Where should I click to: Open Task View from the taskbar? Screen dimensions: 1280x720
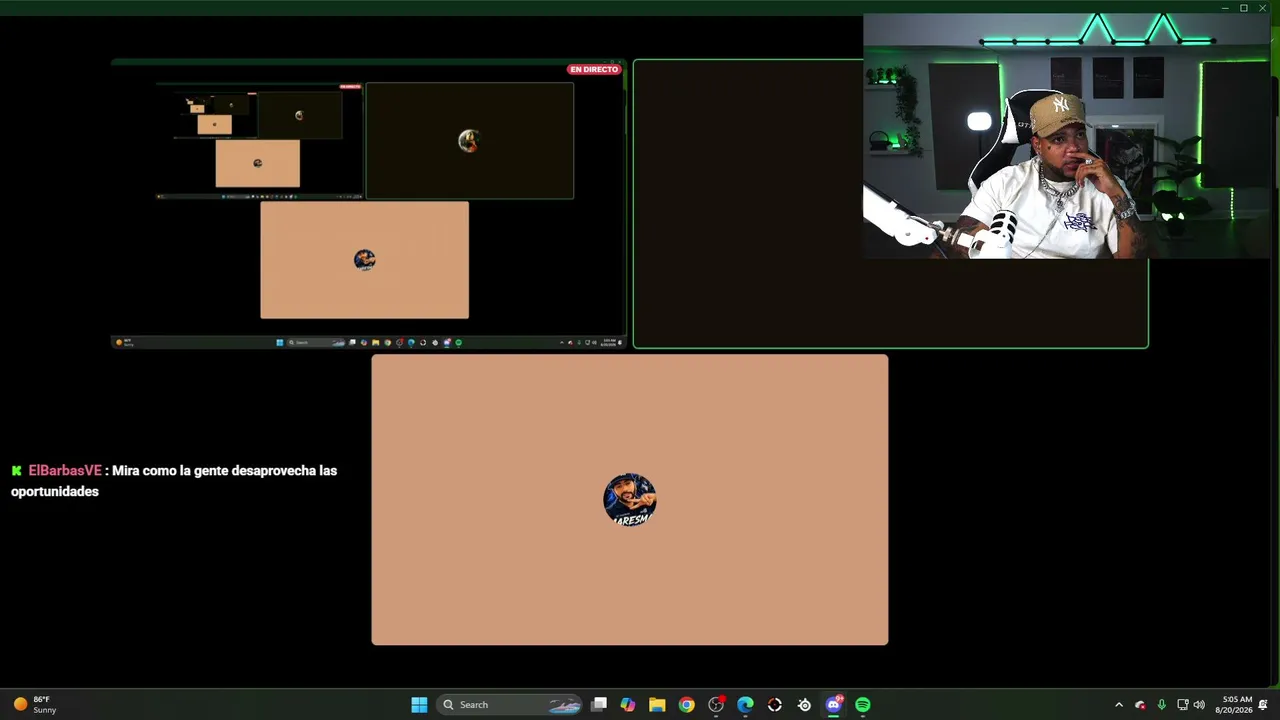pos(599,705)
